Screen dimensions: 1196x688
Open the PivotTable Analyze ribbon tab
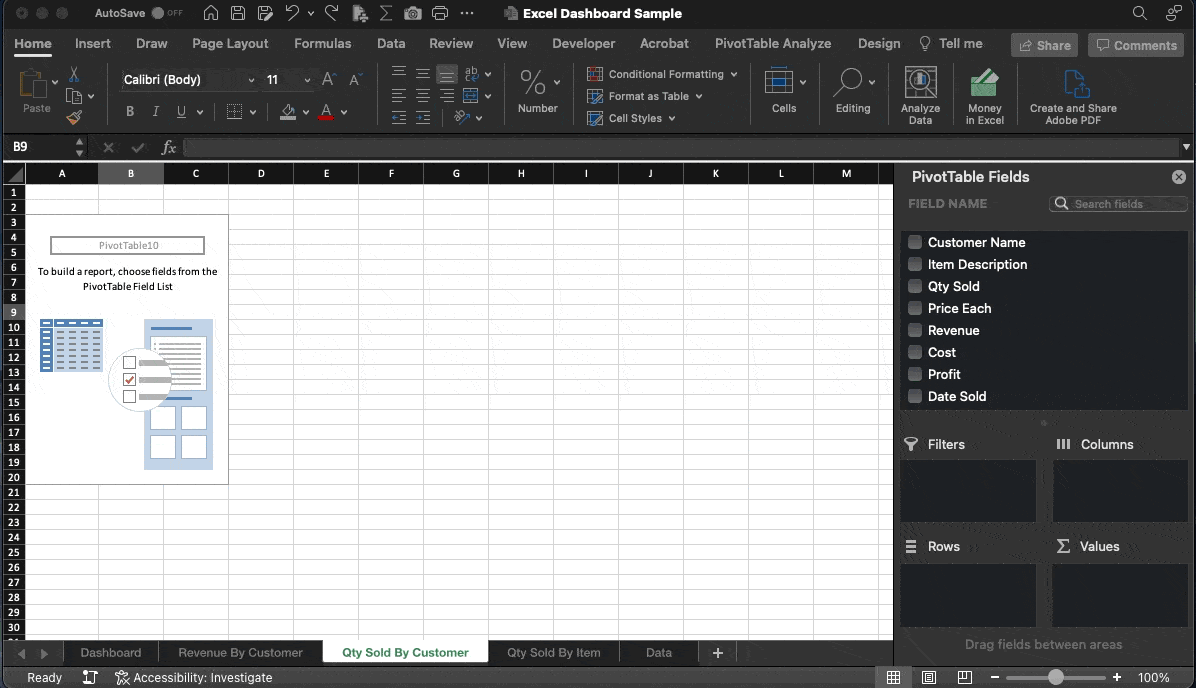tap(772, 43)
